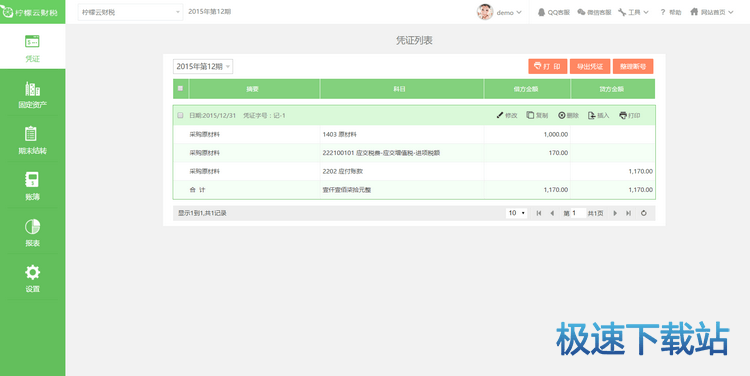Image resolution: width=750 pixels, height=376 pixels.
Task: Click the 柠檬云财税 logo at top left
Action: [x=30, y=12]
